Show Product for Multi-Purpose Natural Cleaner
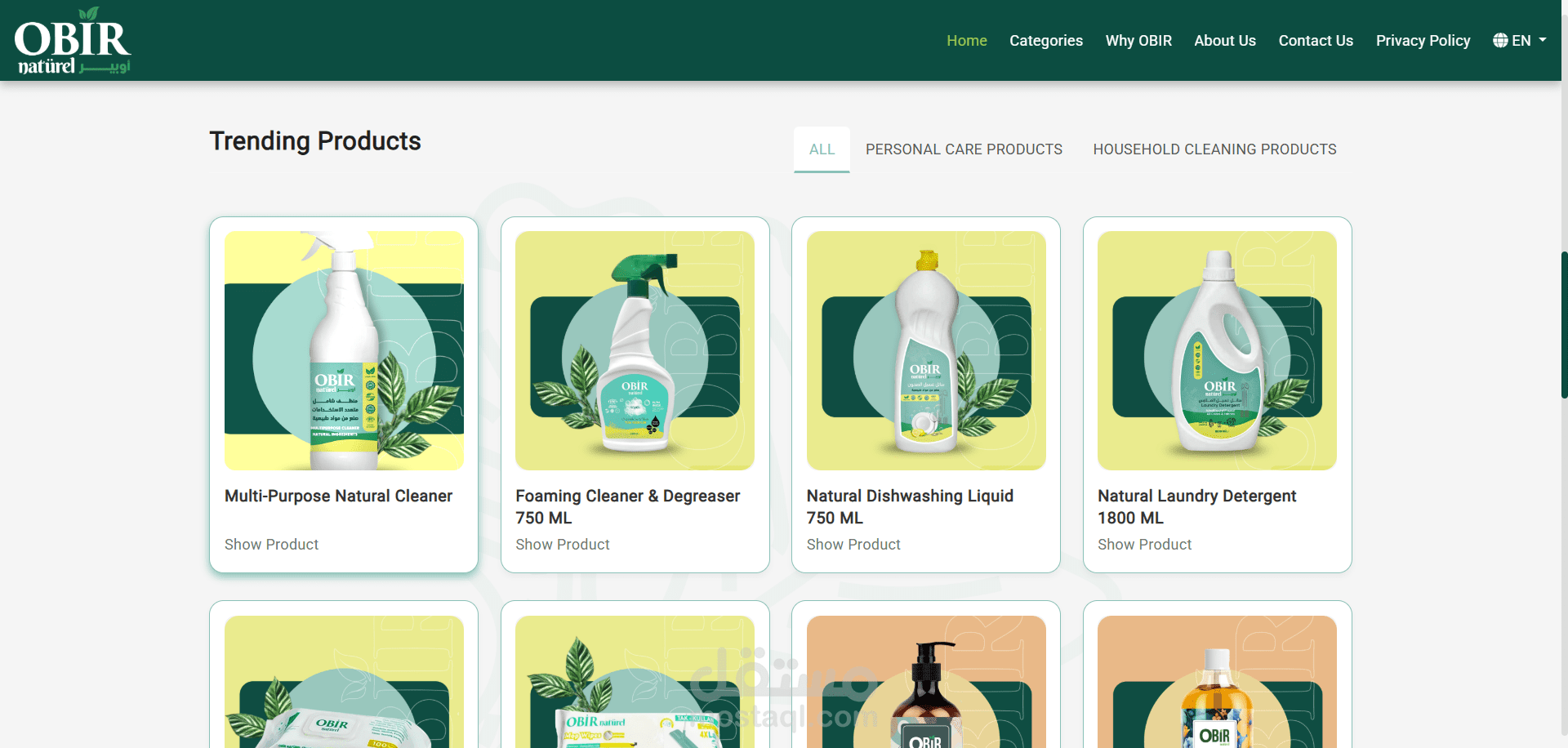The width and height of the screenshot is (1568, 748). 271,545
